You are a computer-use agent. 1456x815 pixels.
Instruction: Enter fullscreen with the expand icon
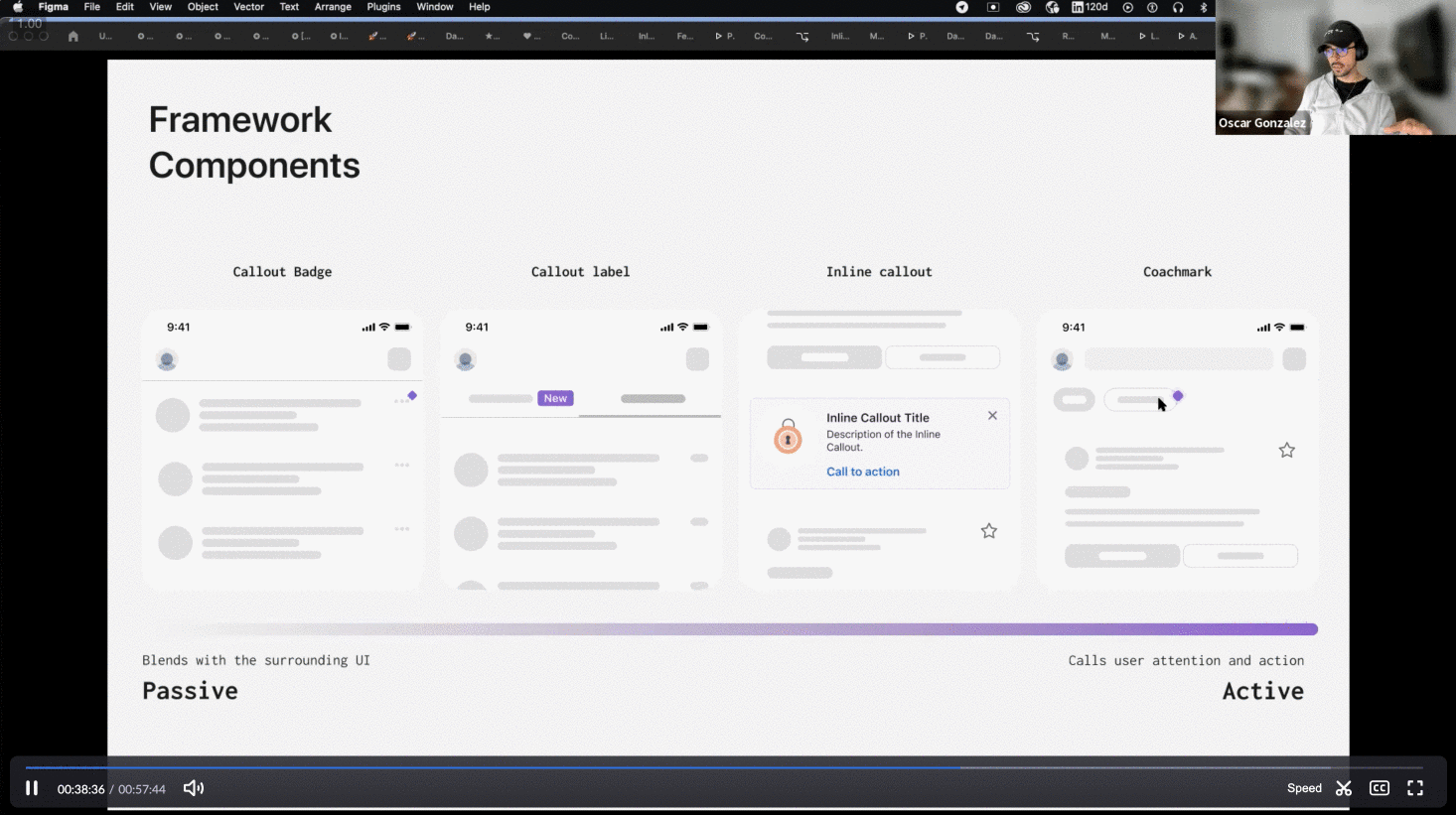tap(1415, 787)
